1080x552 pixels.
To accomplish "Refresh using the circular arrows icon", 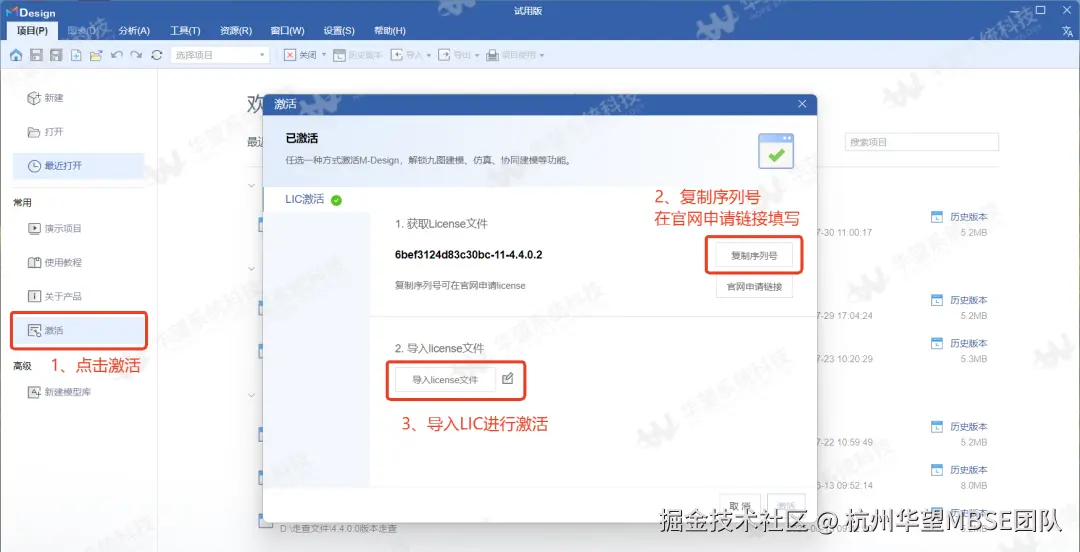I will (157, 55).
